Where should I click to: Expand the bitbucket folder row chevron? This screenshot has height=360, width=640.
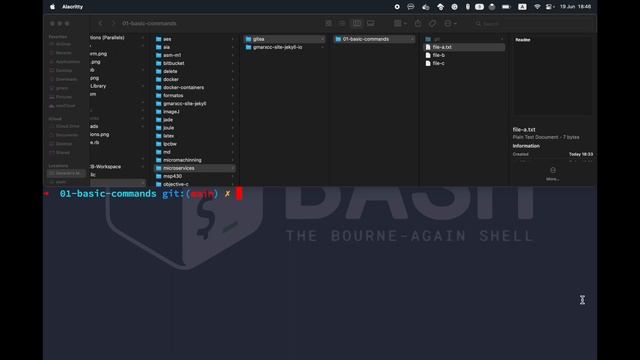pyautogui.click(x=233, y=63)
